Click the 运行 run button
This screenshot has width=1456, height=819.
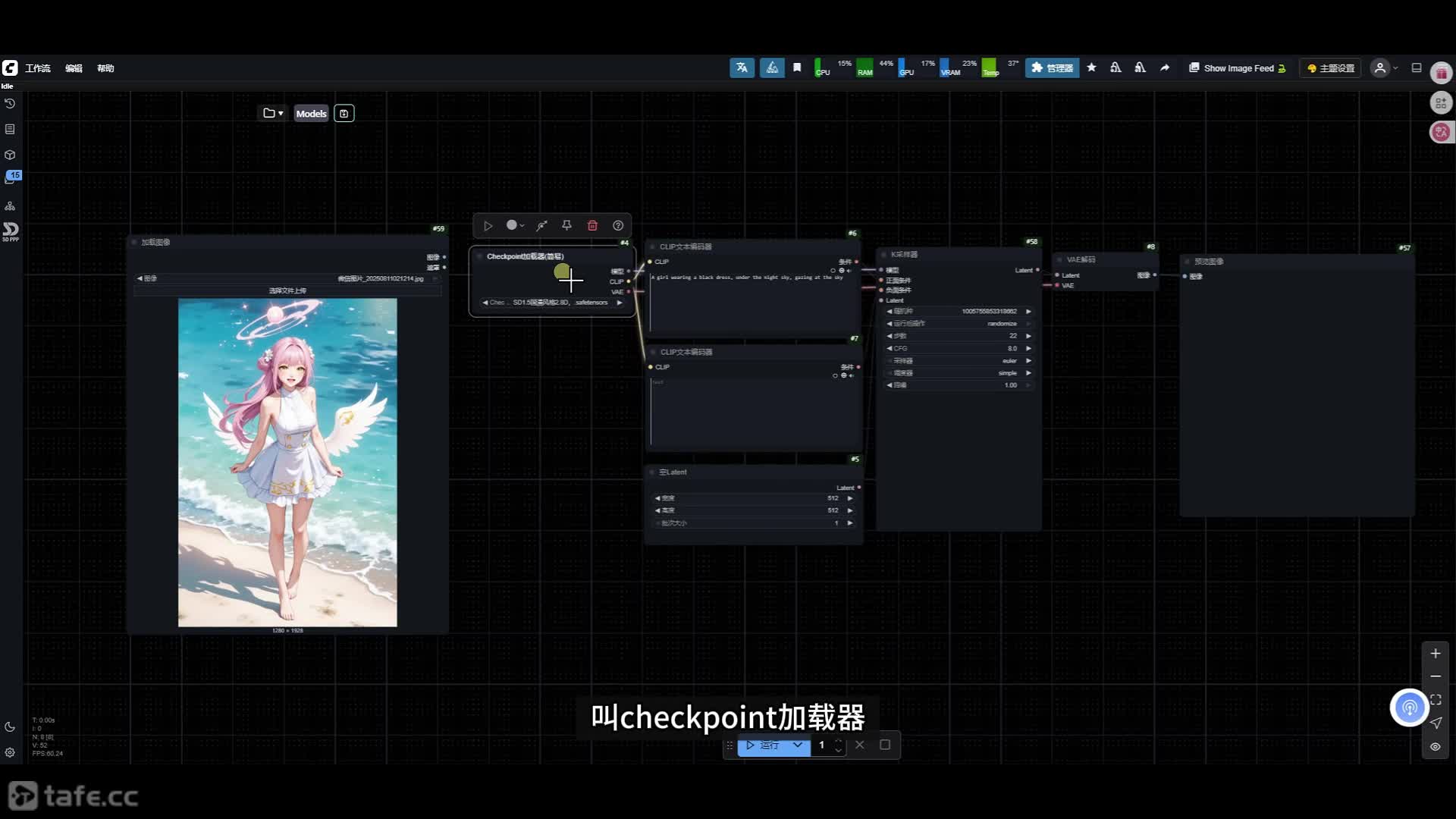point(763,745)
